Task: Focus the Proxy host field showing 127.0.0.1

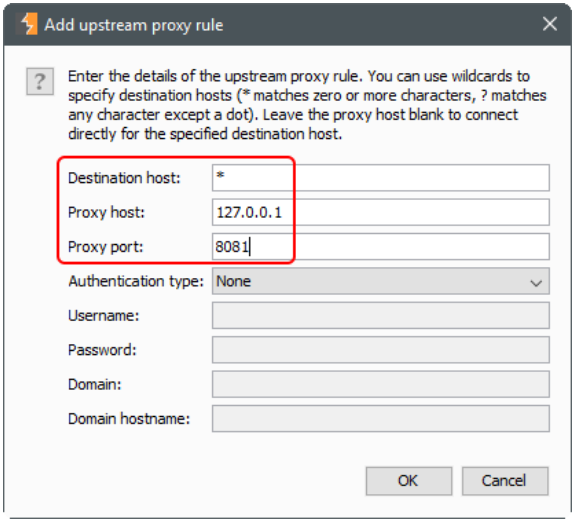Action: click(x=380, y=212)
